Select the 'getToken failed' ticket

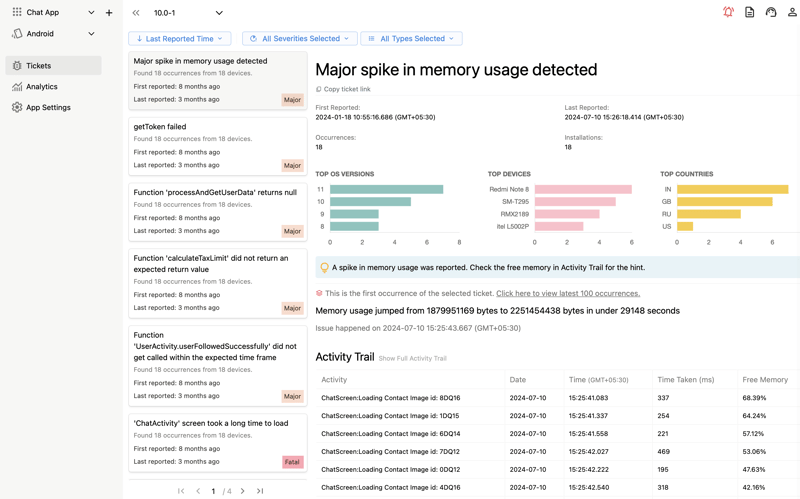point(217,146)
